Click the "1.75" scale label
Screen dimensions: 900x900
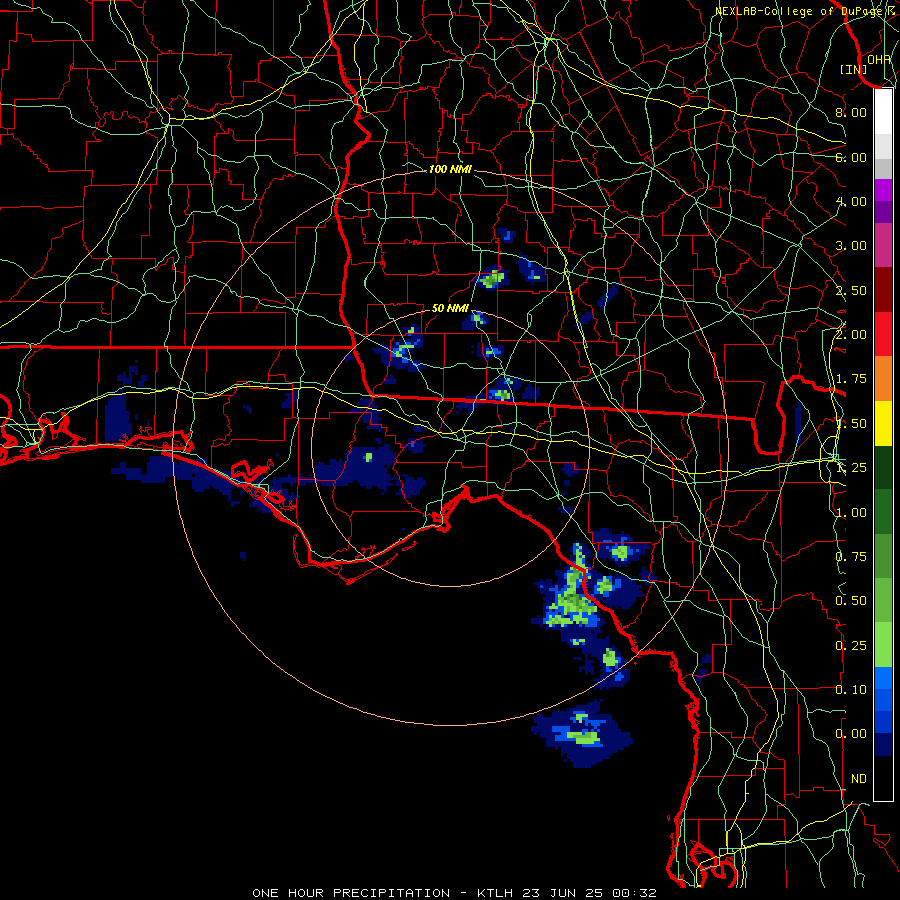point(851,379)
